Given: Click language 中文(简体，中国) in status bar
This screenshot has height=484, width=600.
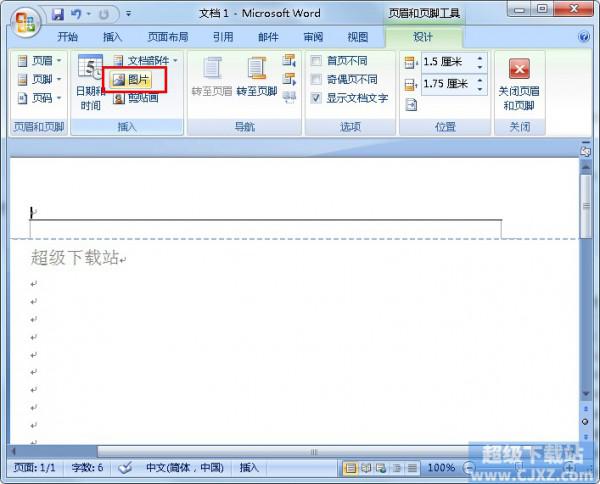Looking at the screenshot, I should click(x=185, y=468).
